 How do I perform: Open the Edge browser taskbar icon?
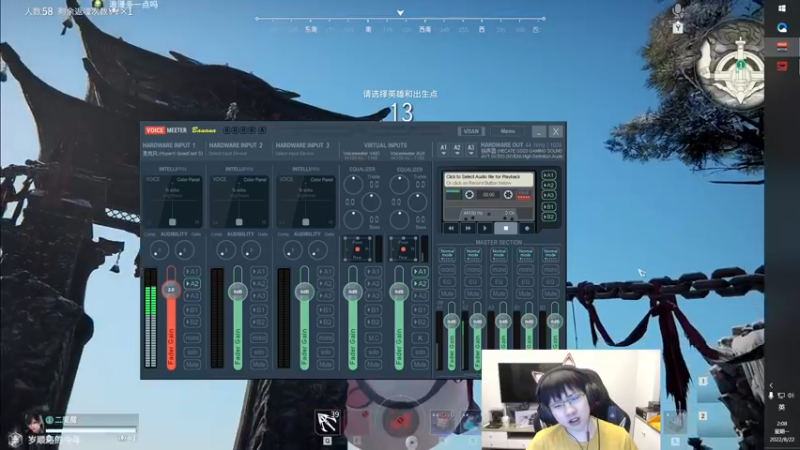click(782, 28)
